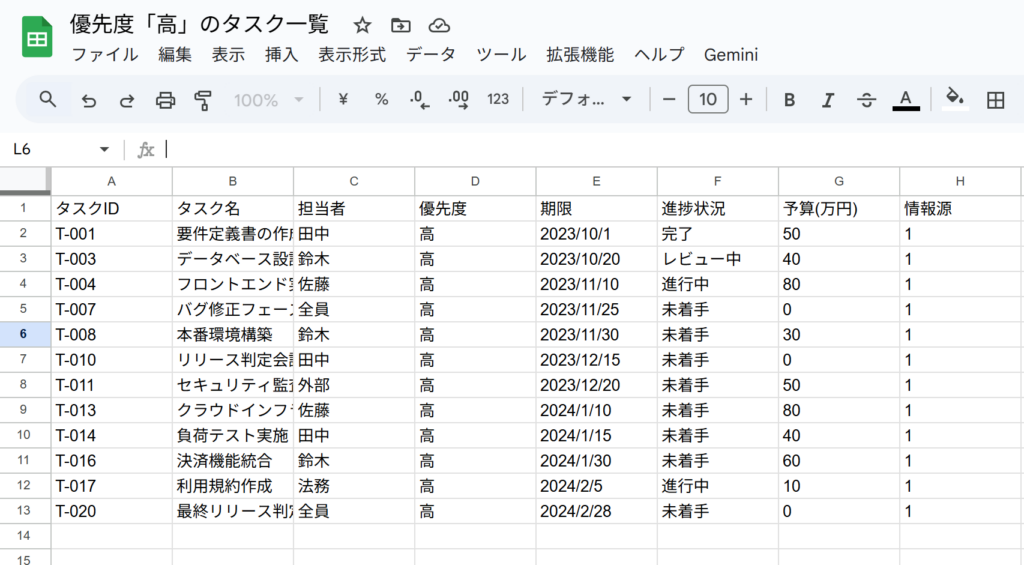Open the データ menu
Screen dimensions: 1024x565
431,54
